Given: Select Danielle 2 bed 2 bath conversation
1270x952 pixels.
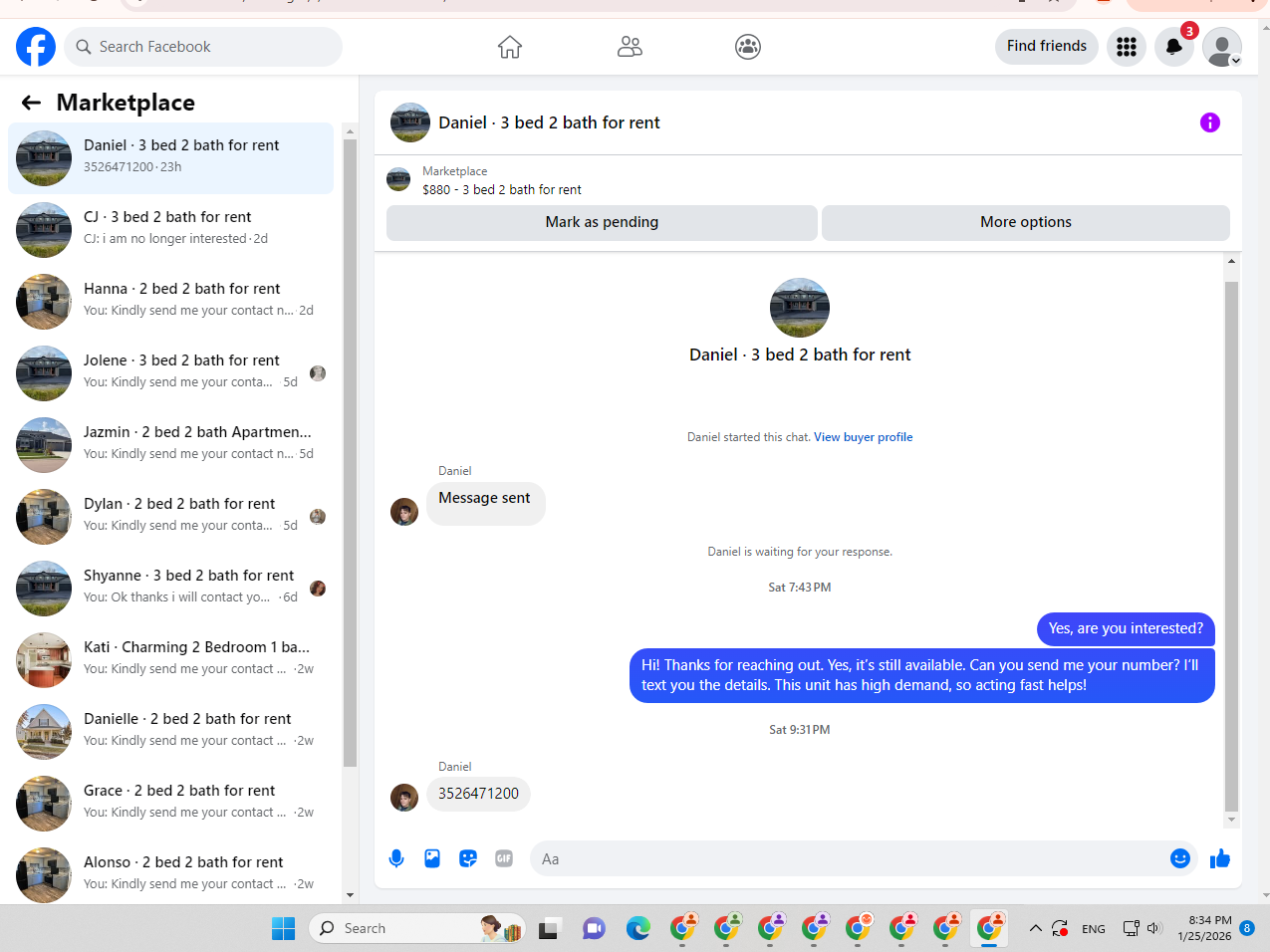Looking at the screenshot, I should [x=170, y=732].
